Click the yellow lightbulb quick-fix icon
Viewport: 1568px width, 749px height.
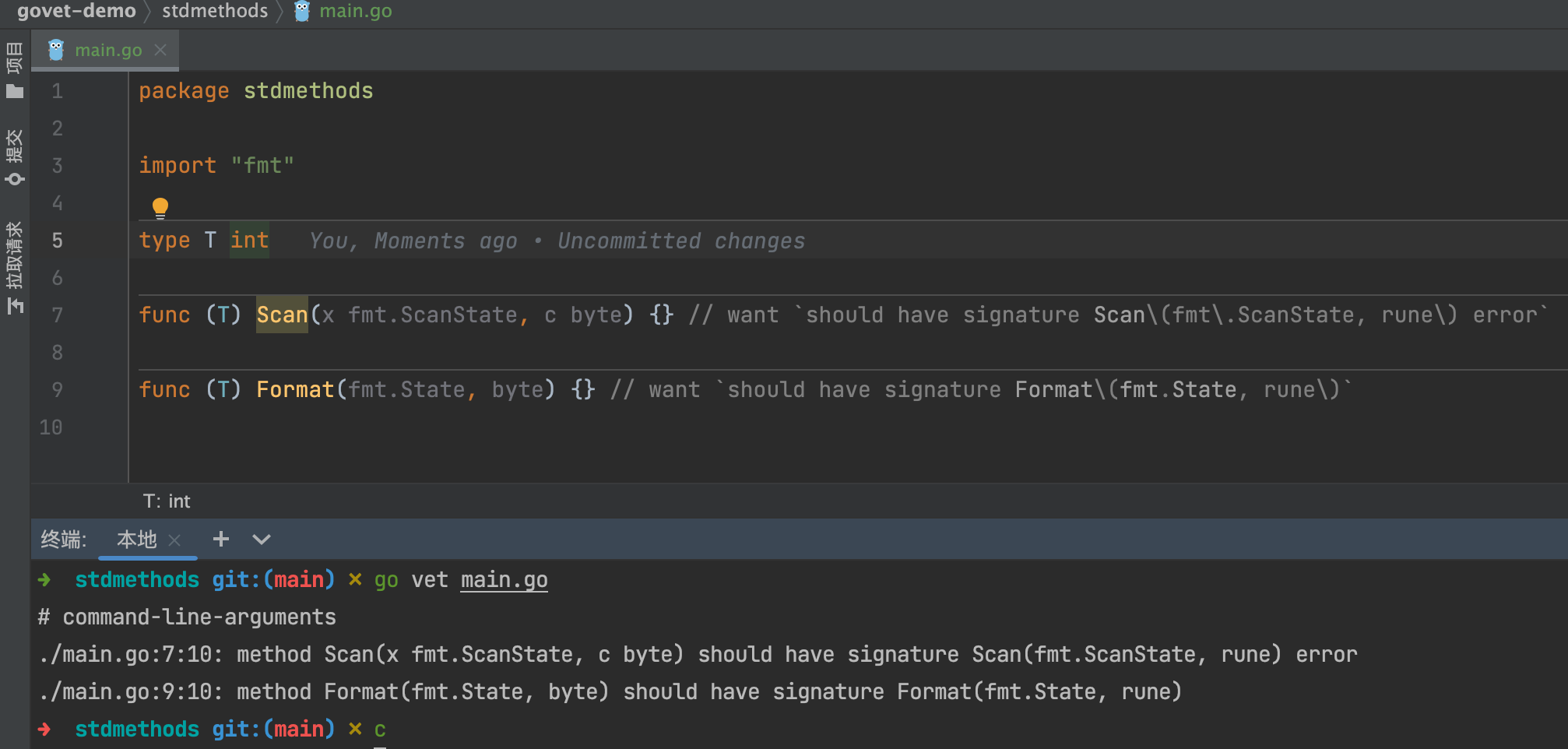pos(160,208)
